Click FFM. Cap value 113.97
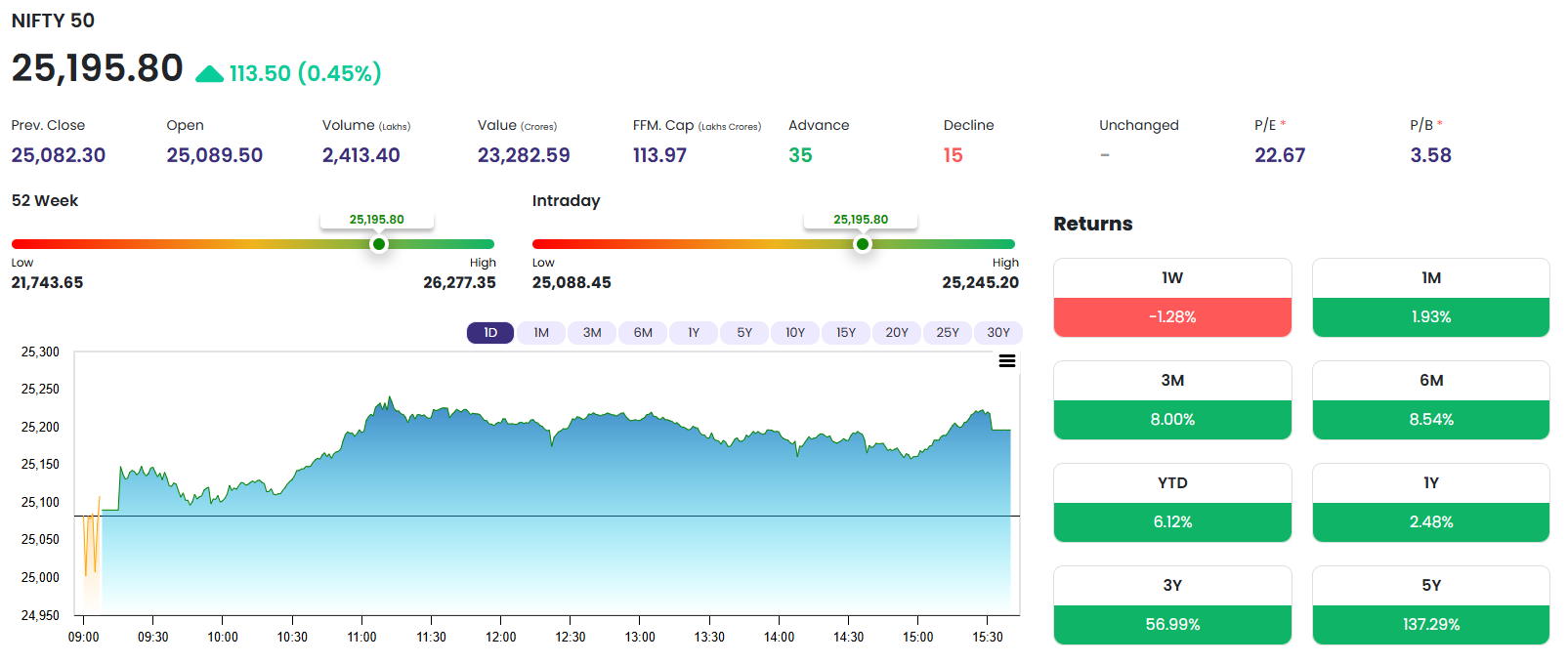 click(x=659, y=155)
